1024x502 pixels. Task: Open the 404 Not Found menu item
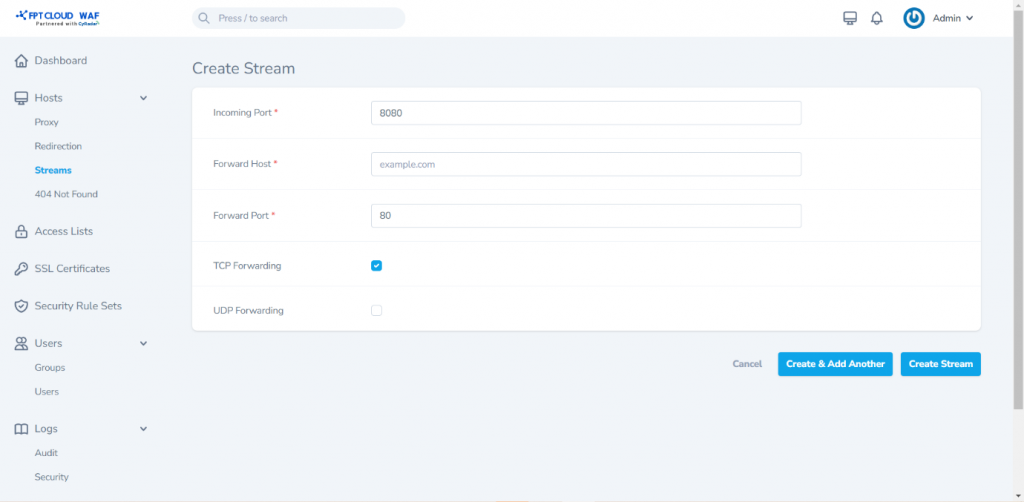pyautogui.click(x=66, y=194)
